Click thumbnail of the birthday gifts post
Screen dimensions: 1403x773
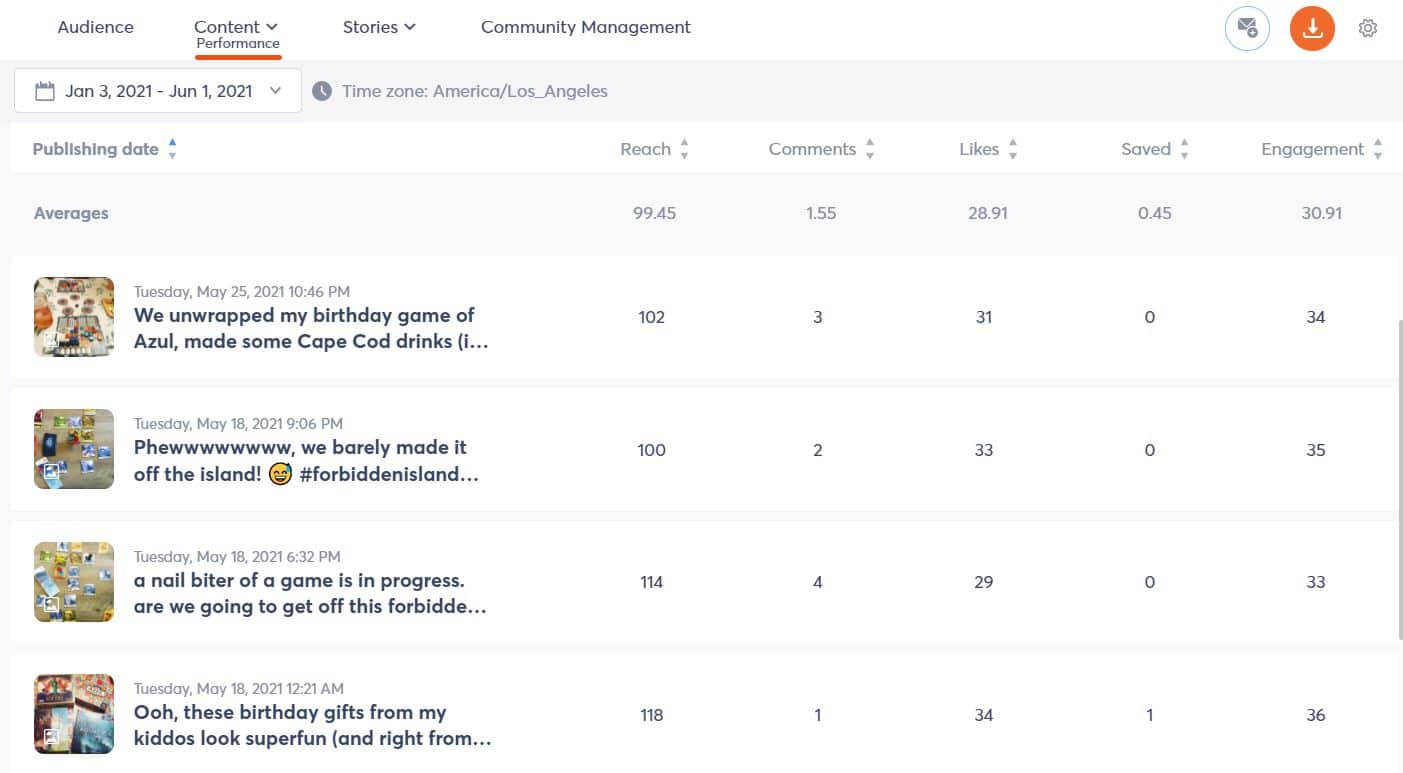[74, 714]
